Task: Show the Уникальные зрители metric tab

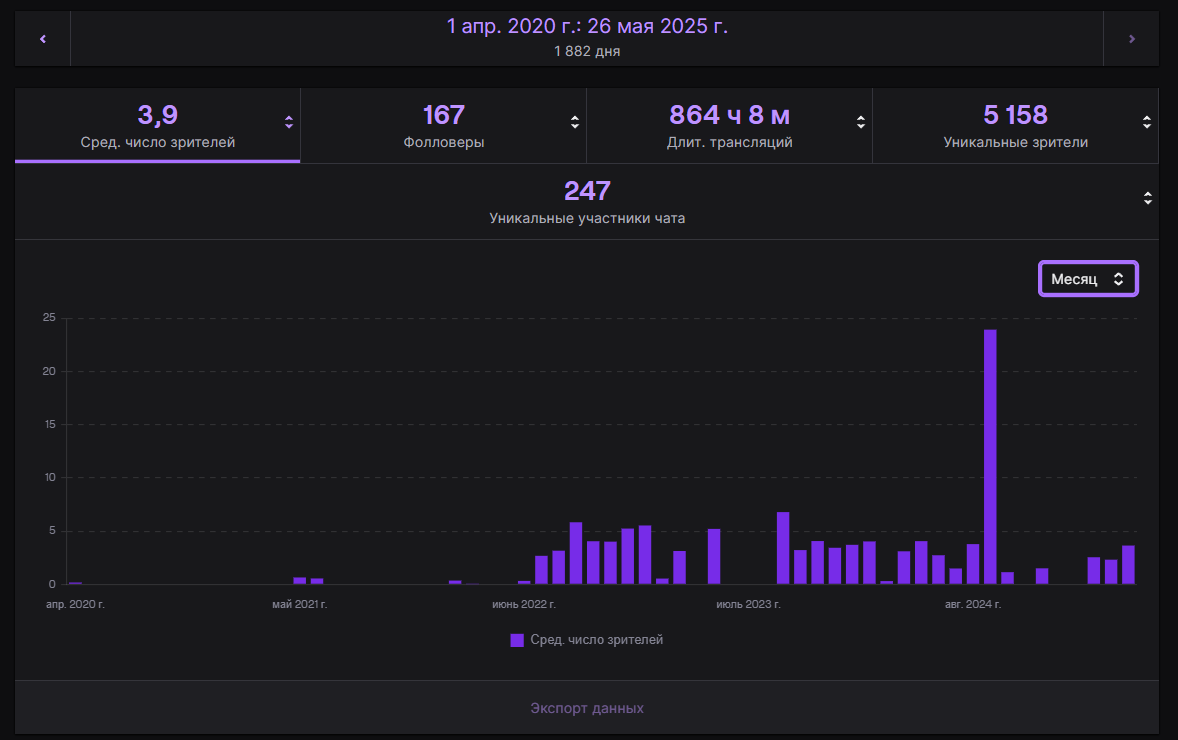Action: click(1015, 125)
